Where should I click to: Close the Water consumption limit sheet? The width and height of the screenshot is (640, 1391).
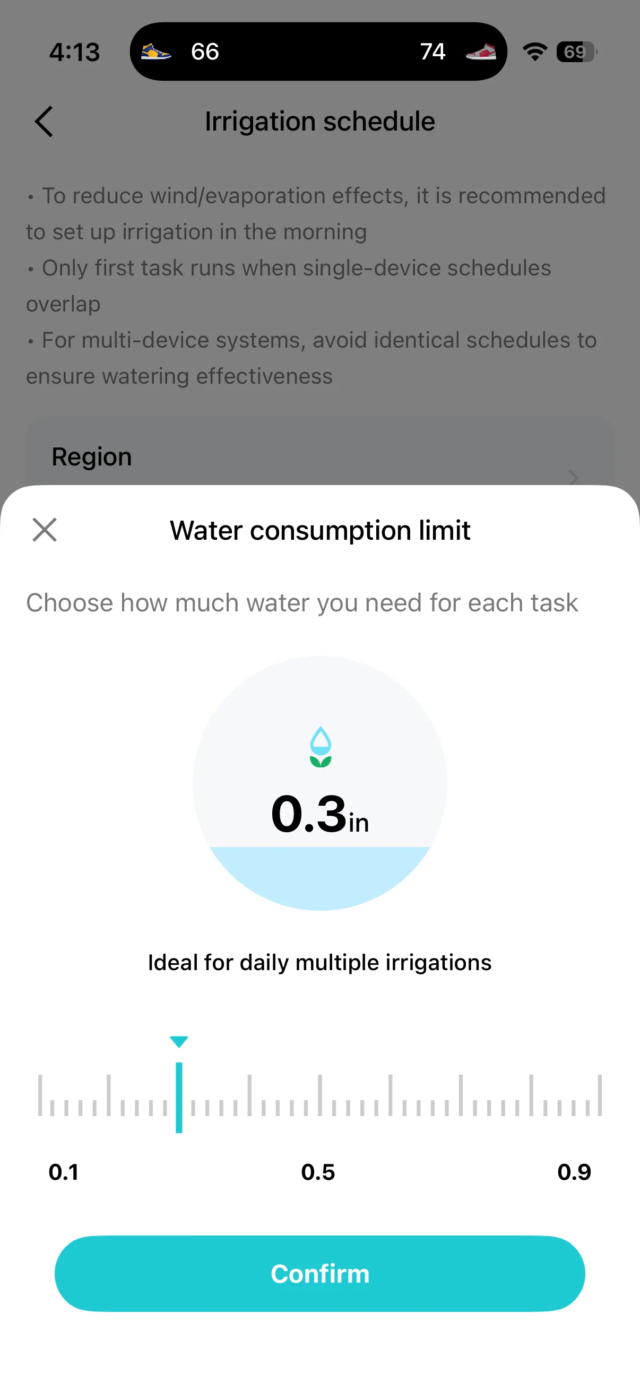(x=44, y=530)
